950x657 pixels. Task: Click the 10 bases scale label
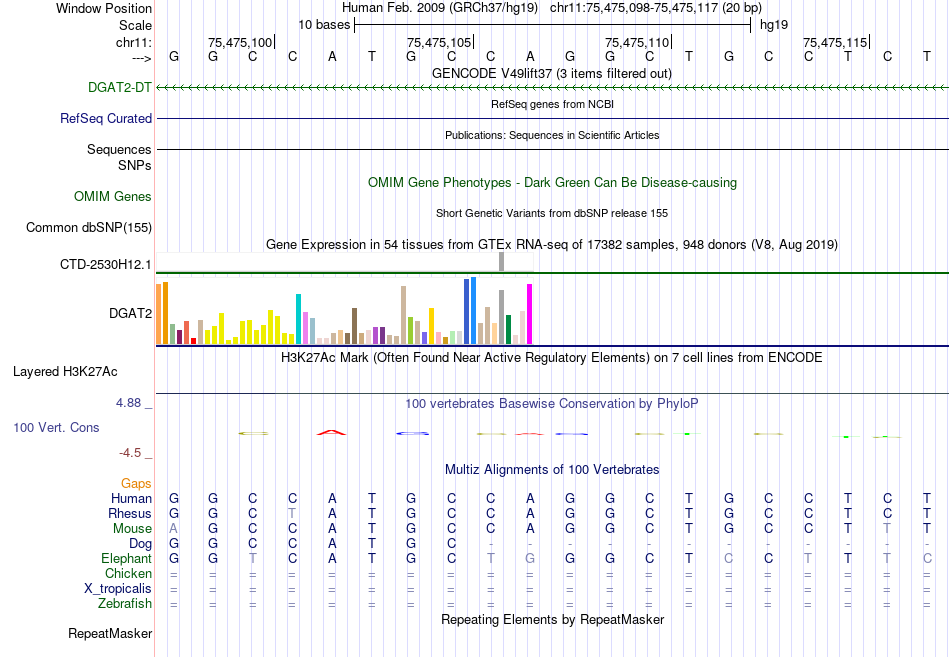[x=324, y=25]
